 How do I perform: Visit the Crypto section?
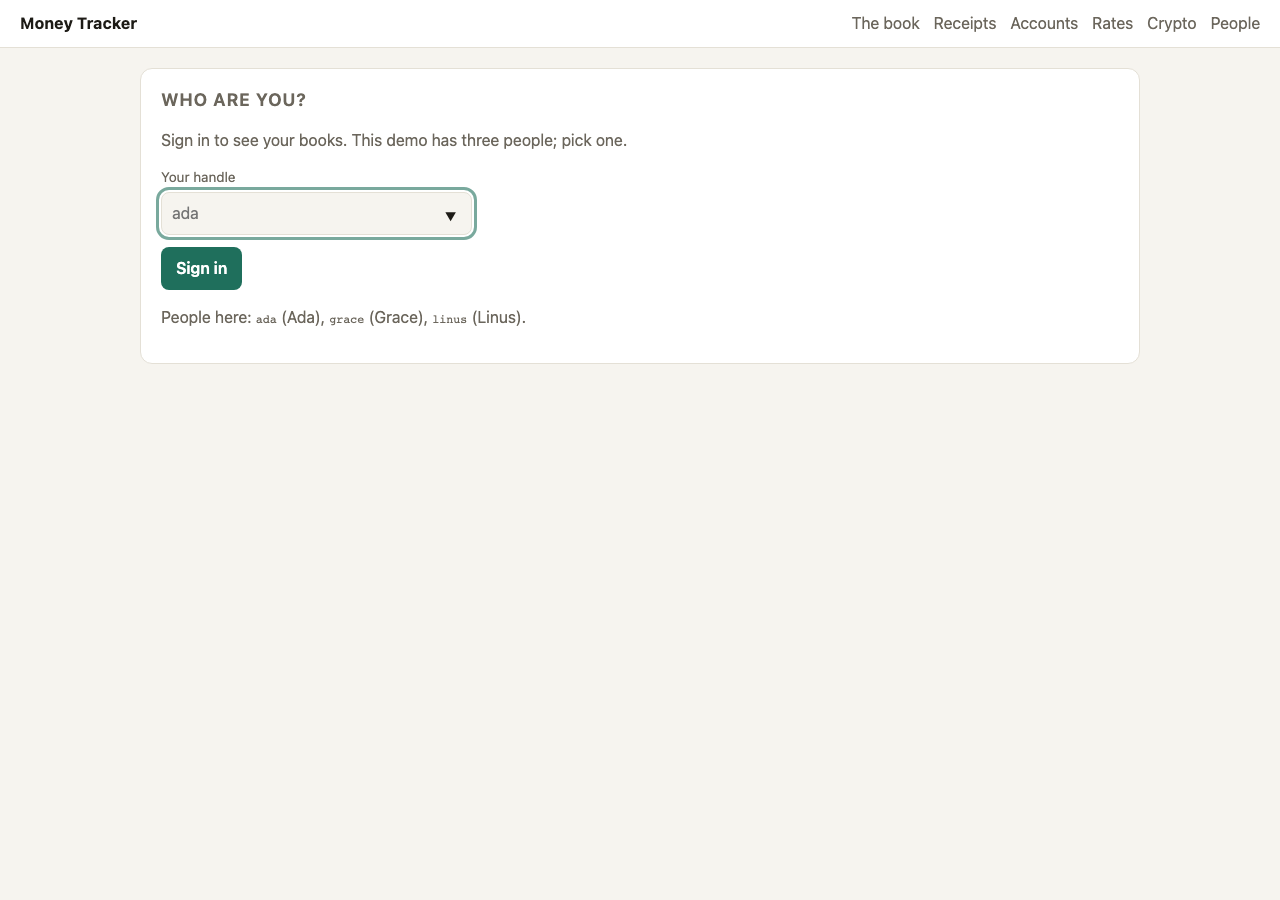point(1171,23)
